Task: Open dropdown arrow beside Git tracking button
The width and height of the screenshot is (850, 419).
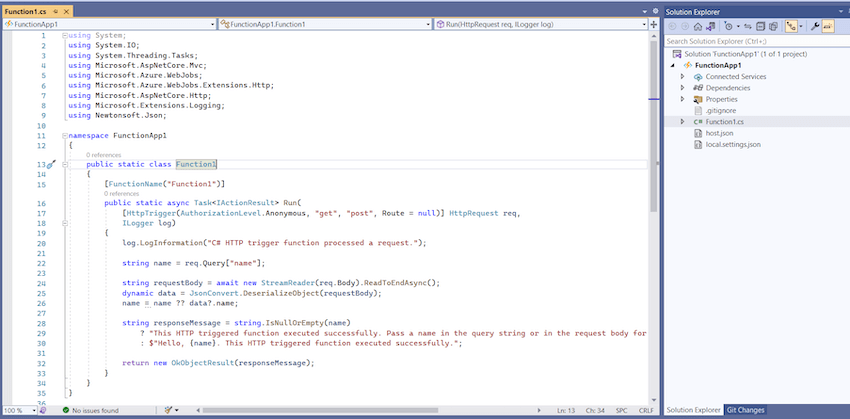Action: [801, 27]
